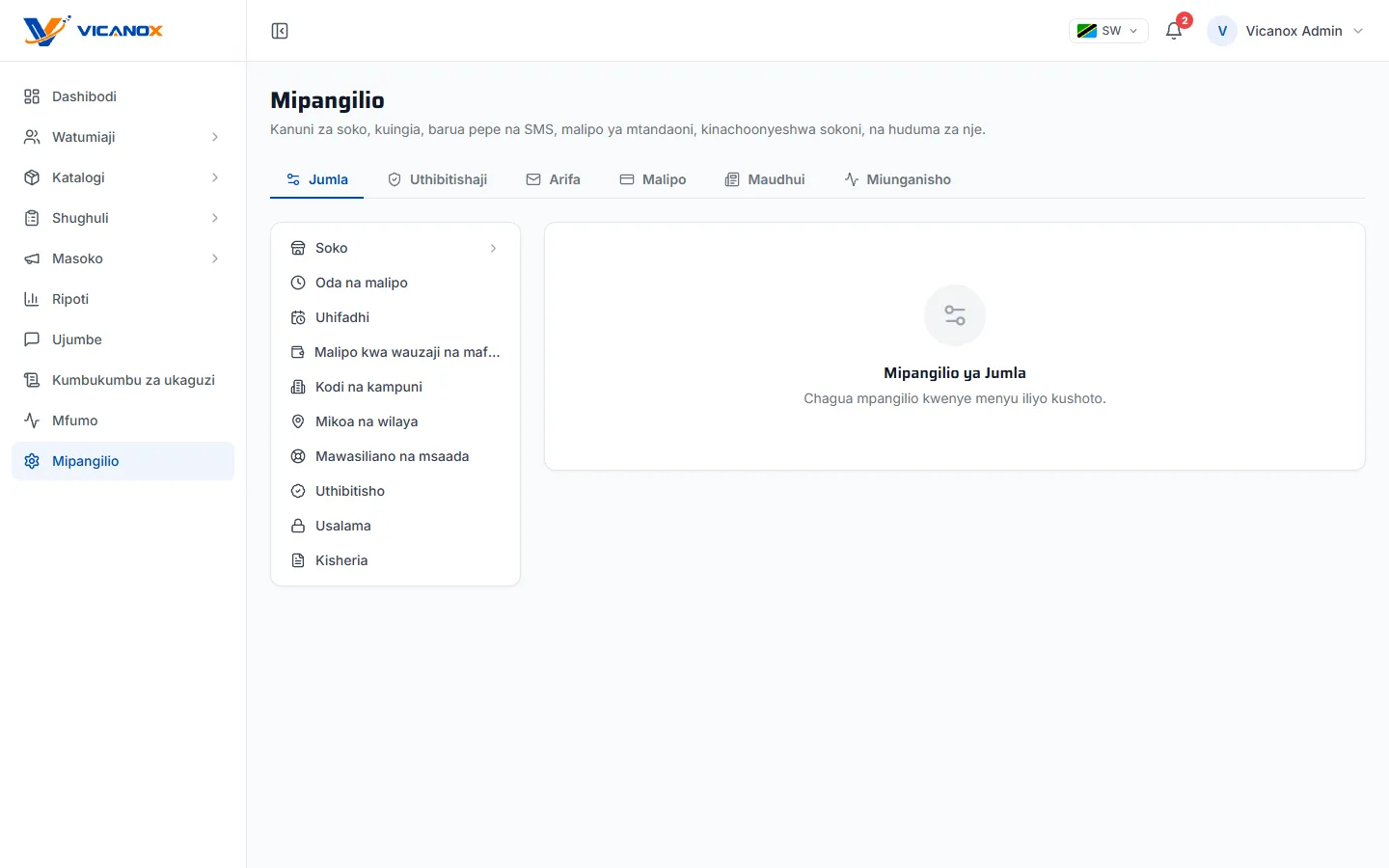Expand the Masoko sidebar submenu chevron

(215, 258)
